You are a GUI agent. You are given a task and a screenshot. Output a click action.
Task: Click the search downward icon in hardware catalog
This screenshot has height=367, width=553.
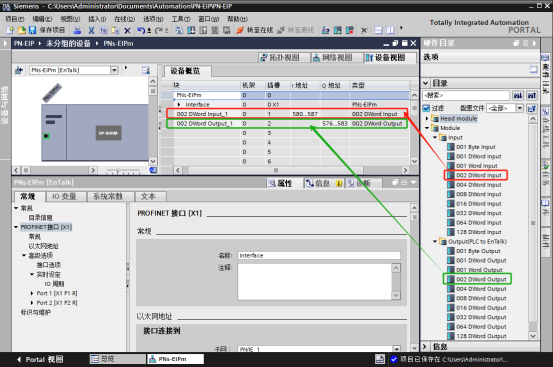click(x=518, y=96)
